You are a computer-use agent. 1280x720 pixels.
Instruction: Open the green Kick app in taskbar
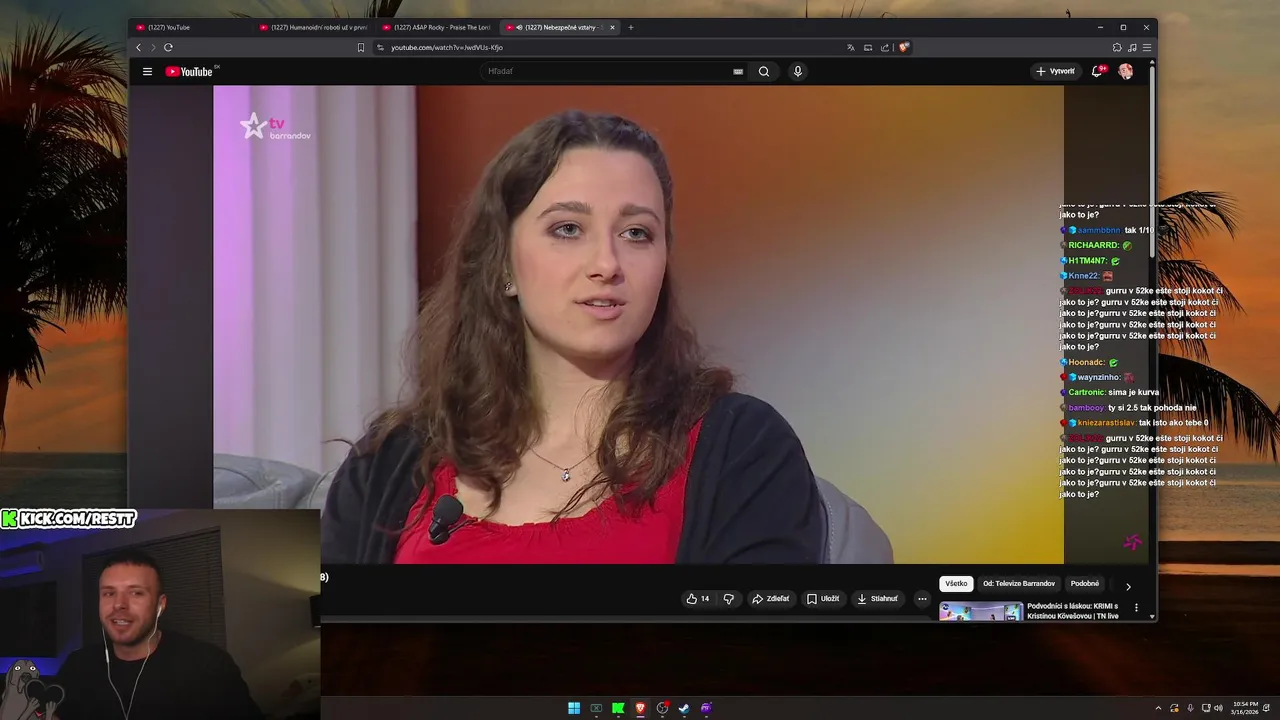618,708
